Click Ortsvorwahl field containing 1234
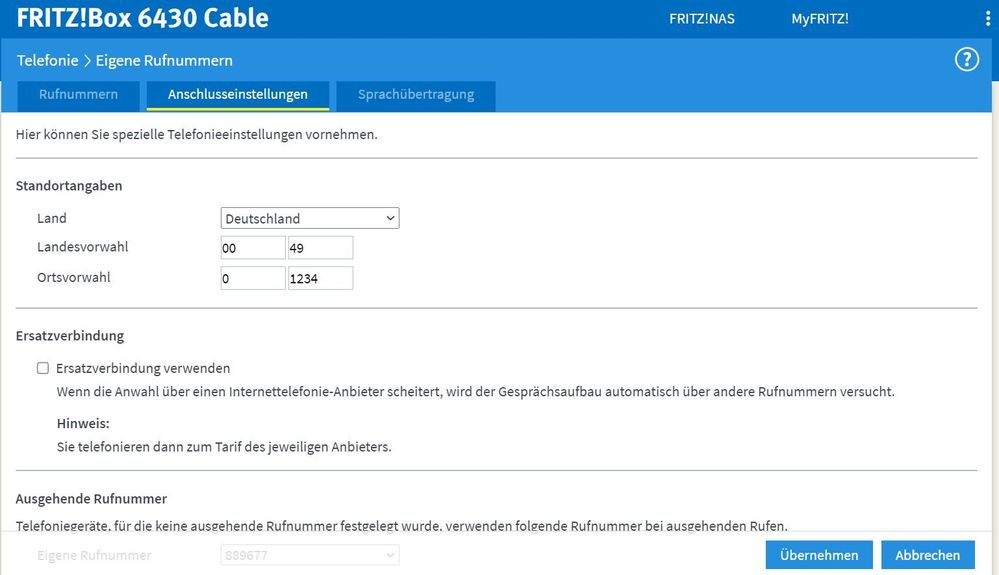Image resolution: width=999 pixels, height=575 pixels. point(320,278)
